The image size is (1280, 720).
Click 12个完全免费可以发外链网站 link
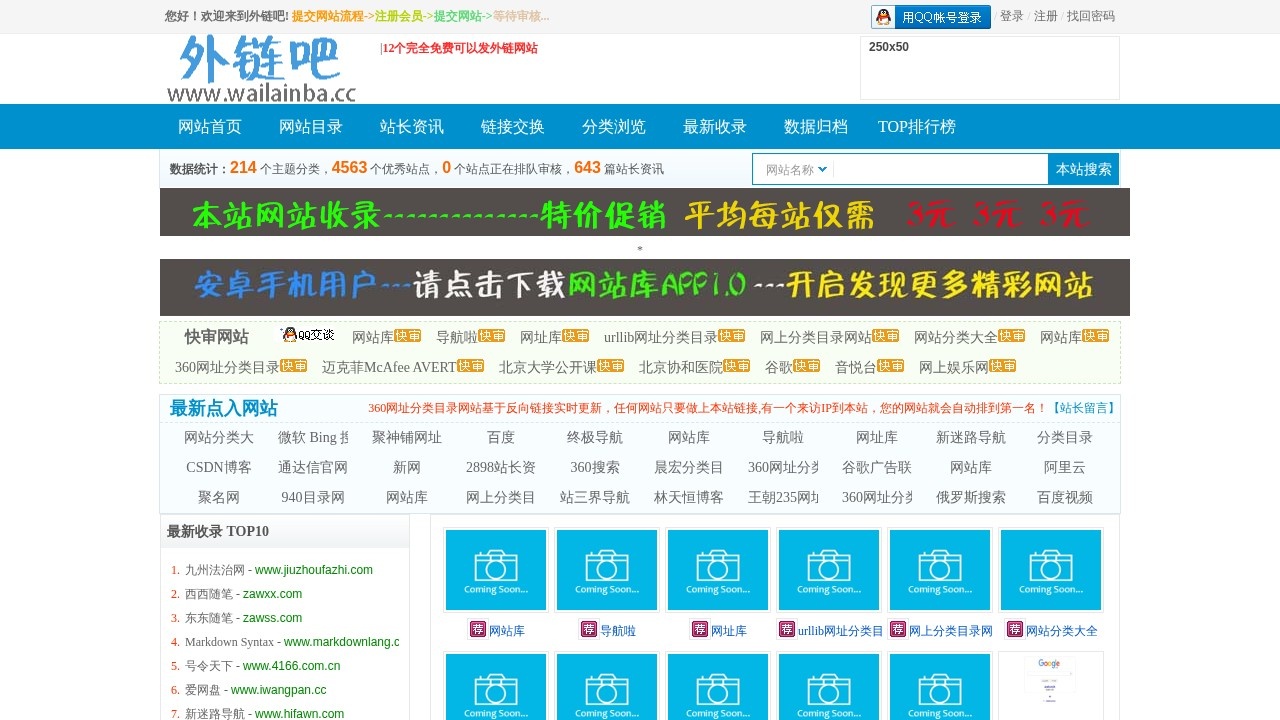460,48
